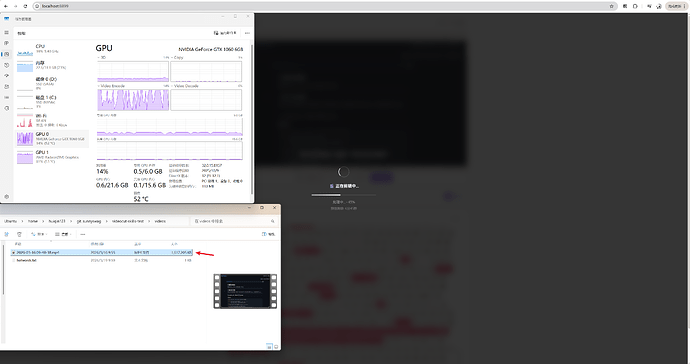Open Startup apps icon in Task Manager sidebar
Image resolution: width=690 pixels, height=364 pixels.
click(x=7, y=76)
